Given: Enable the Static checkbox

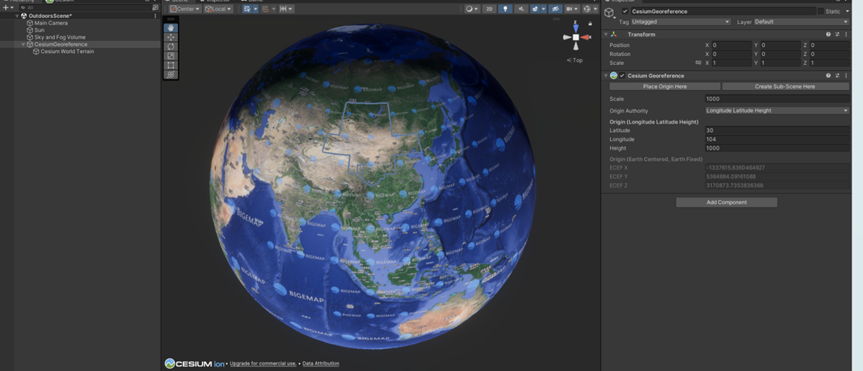Looking at the screenshot, I should click(821, 11).
